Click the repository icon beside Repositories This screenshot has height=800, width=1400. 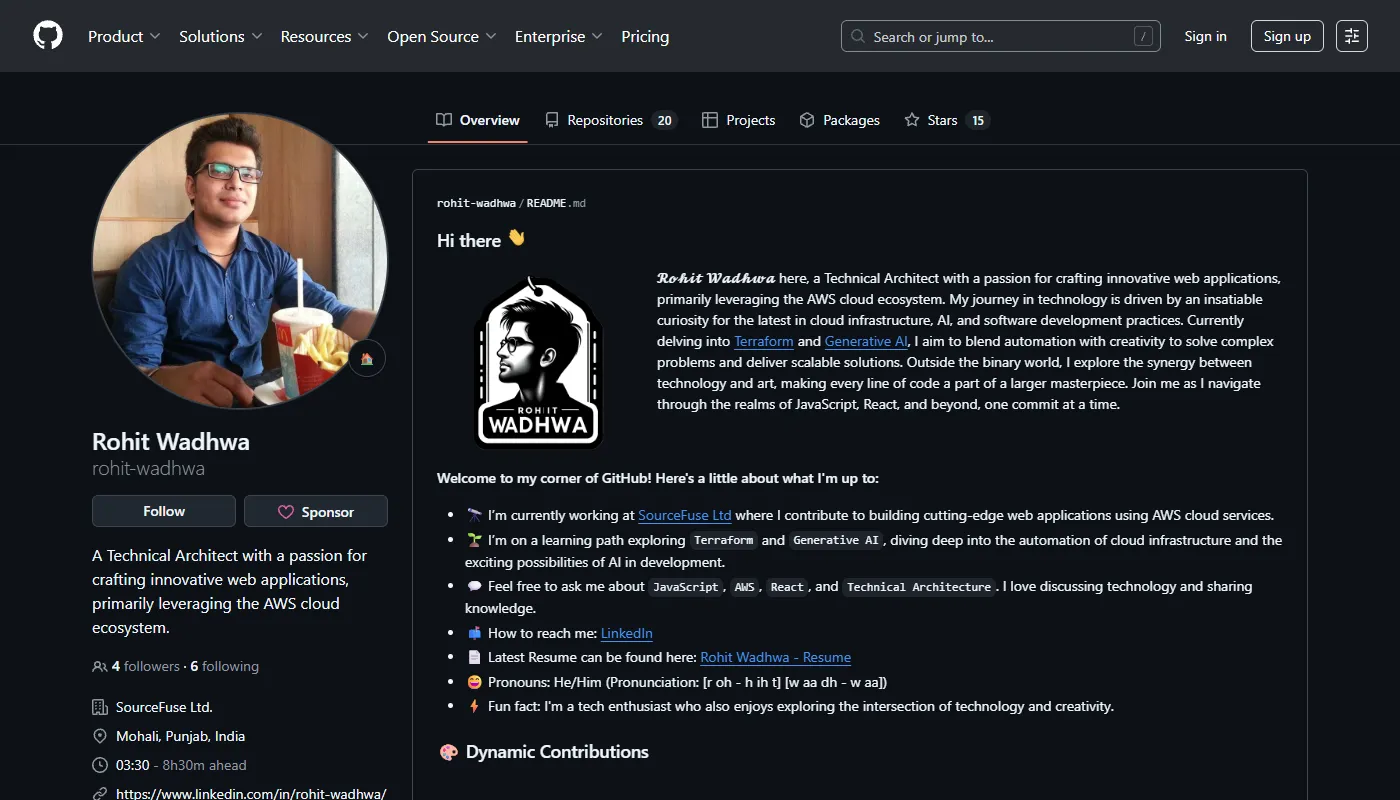[552, 120]
